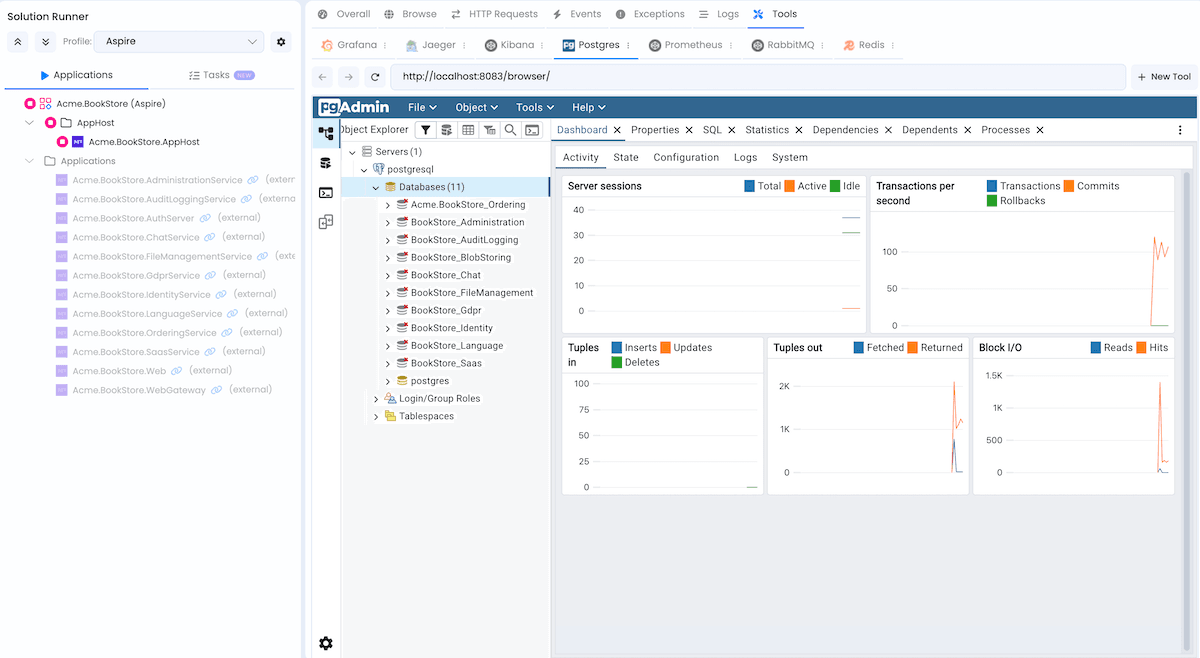The width and height of the screenshot is (1200, 658).
Task: Select the Grafana tool icon in the tools bar
Action: click(327, 45)
